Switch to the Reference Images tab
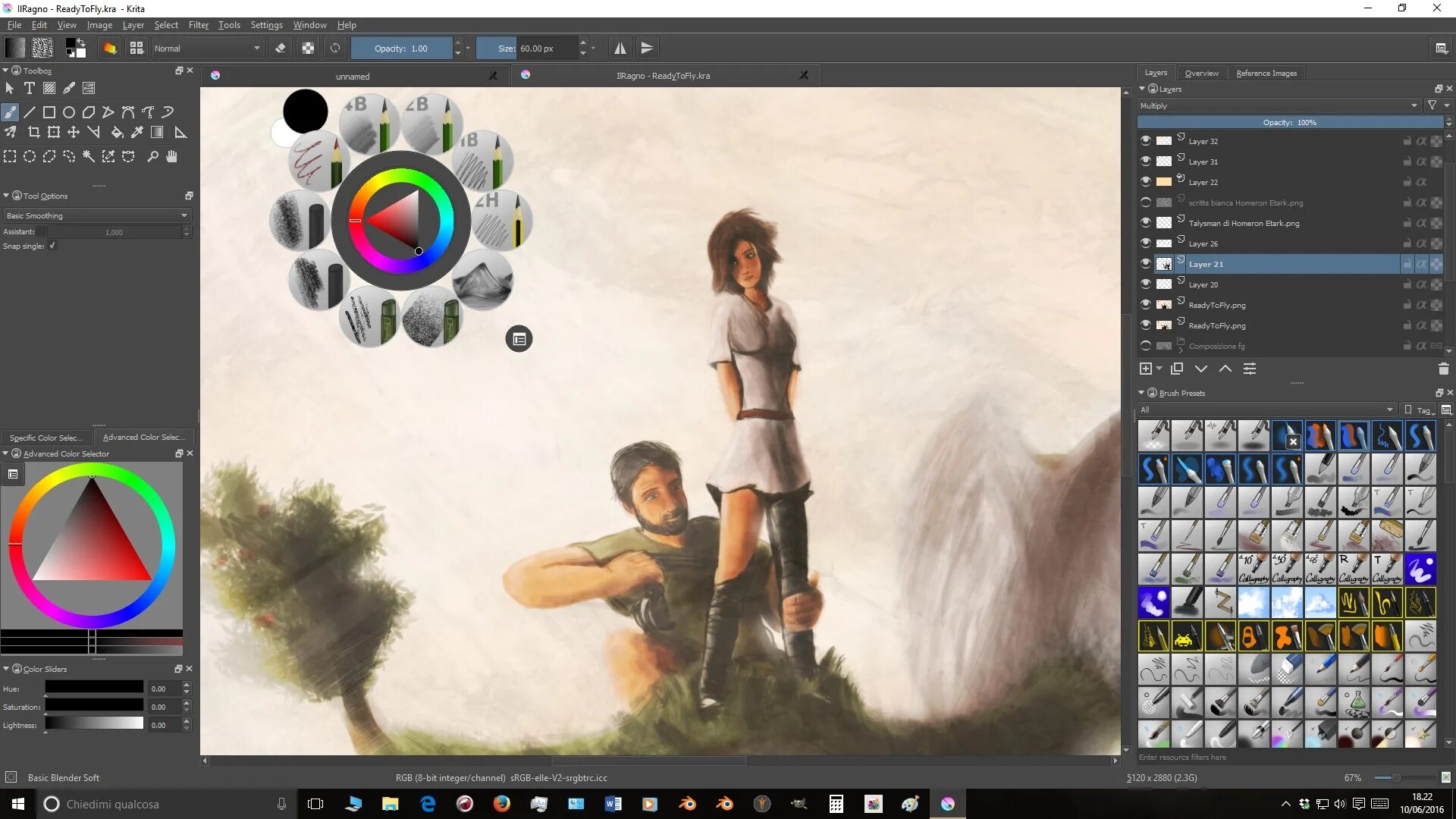 click(x=1266, y=74)
